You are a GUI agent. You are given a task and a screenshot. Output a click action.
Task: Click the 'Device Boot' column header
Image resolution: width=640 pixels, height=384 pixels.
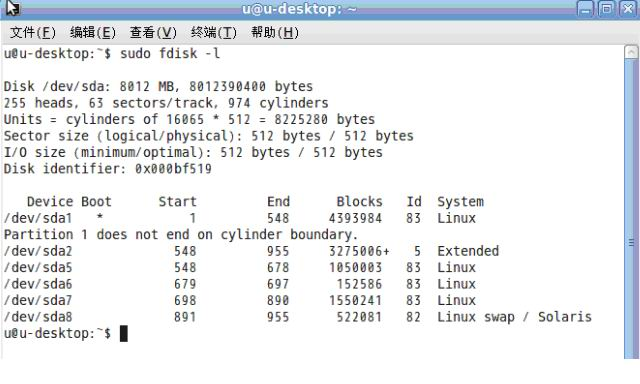pyautogui.click(x=69, y=202)
